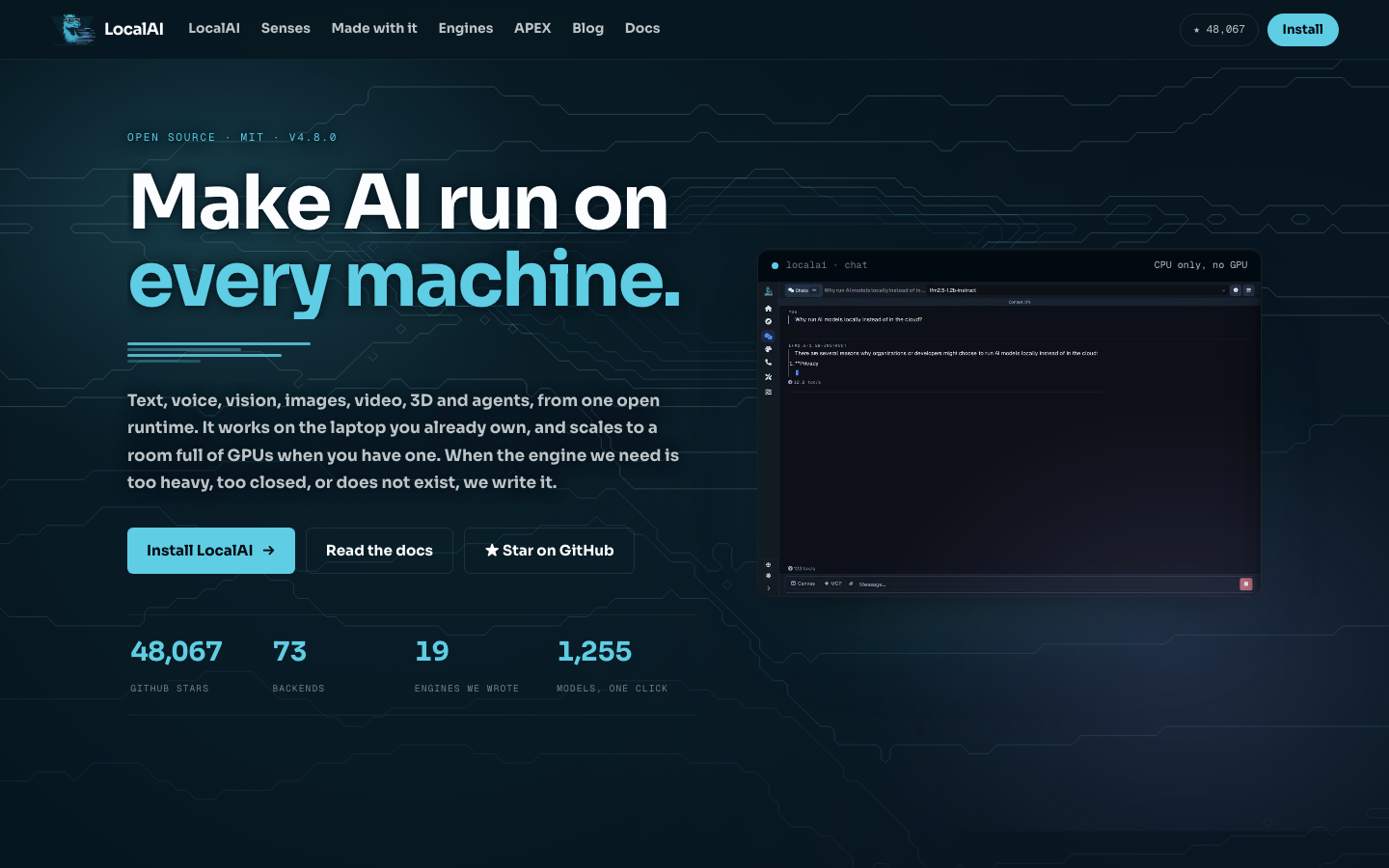Click the LocalAI logo in the header
This screenshot has width=1389, height=868.
108,29
